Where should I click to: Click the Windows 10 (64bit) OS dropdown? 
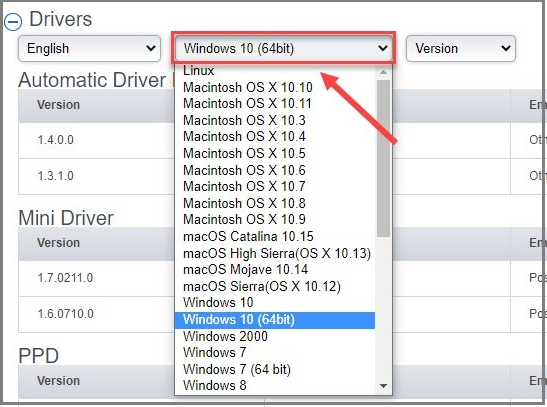[x=284, y=48]
